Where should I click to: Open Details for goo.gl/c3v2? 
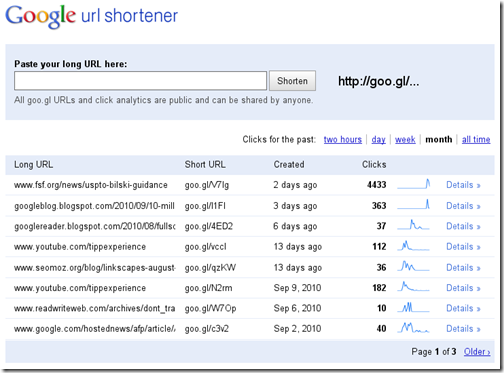coord(463,329)
